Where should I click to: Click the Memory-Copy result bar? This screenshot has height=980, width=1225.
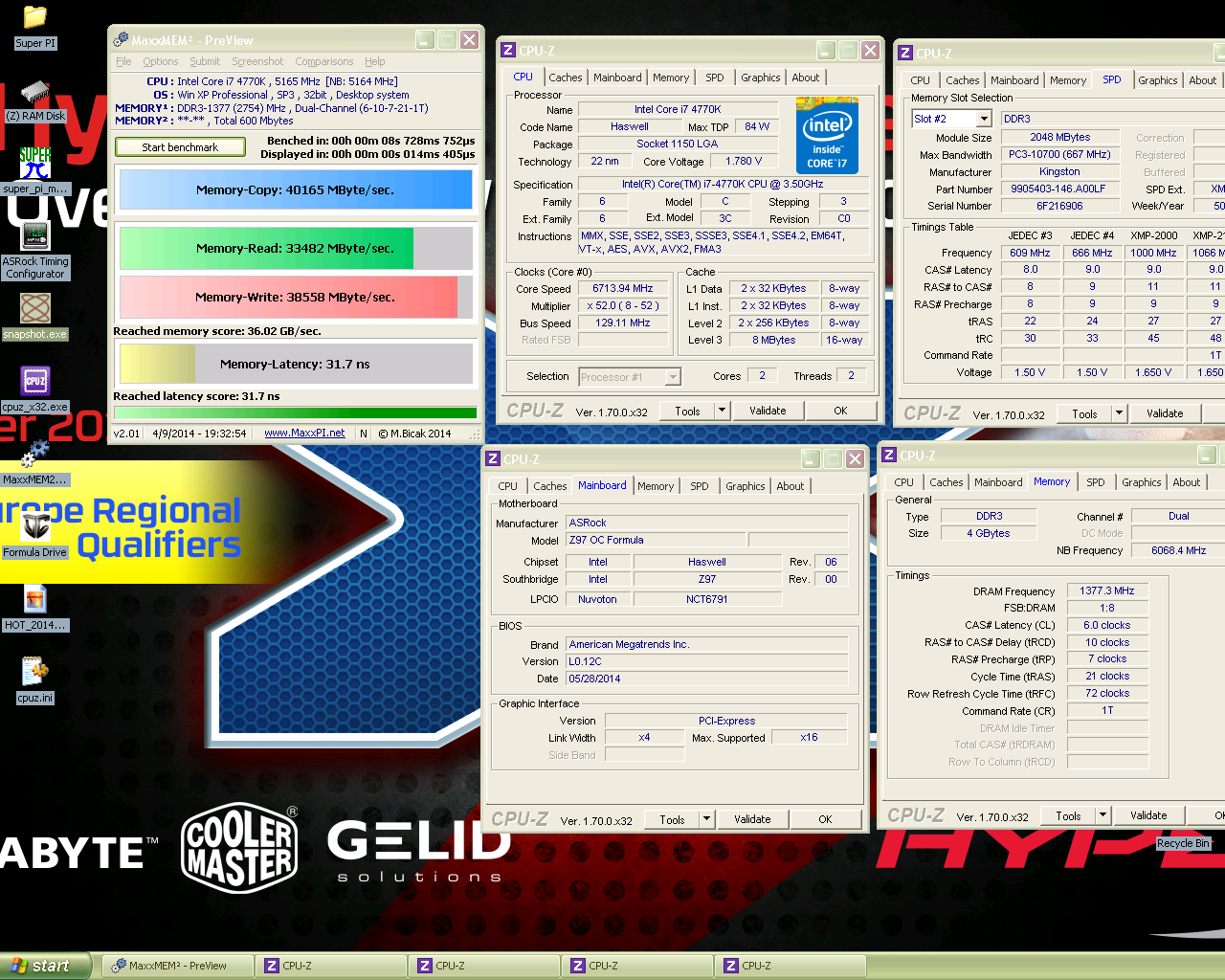296,189
